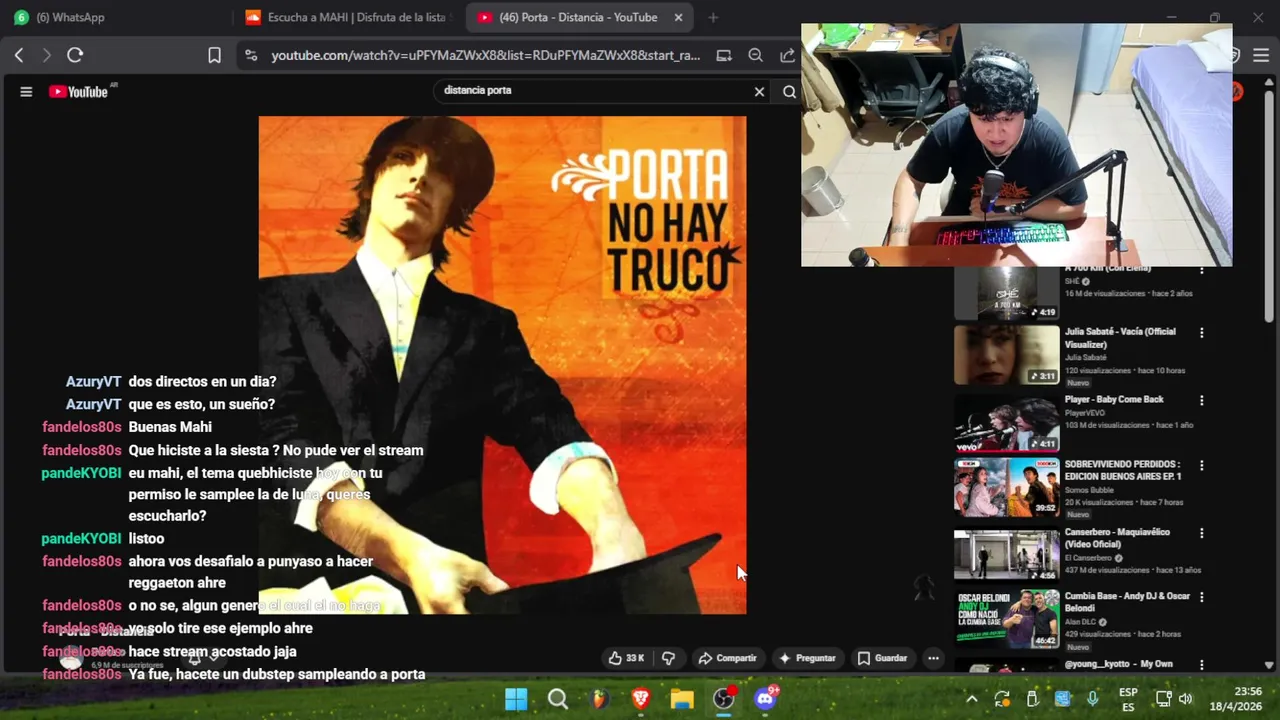This screenshot has width=1280, height=720.
Task: Click the Guardar save button
Action: coord(883,658)
